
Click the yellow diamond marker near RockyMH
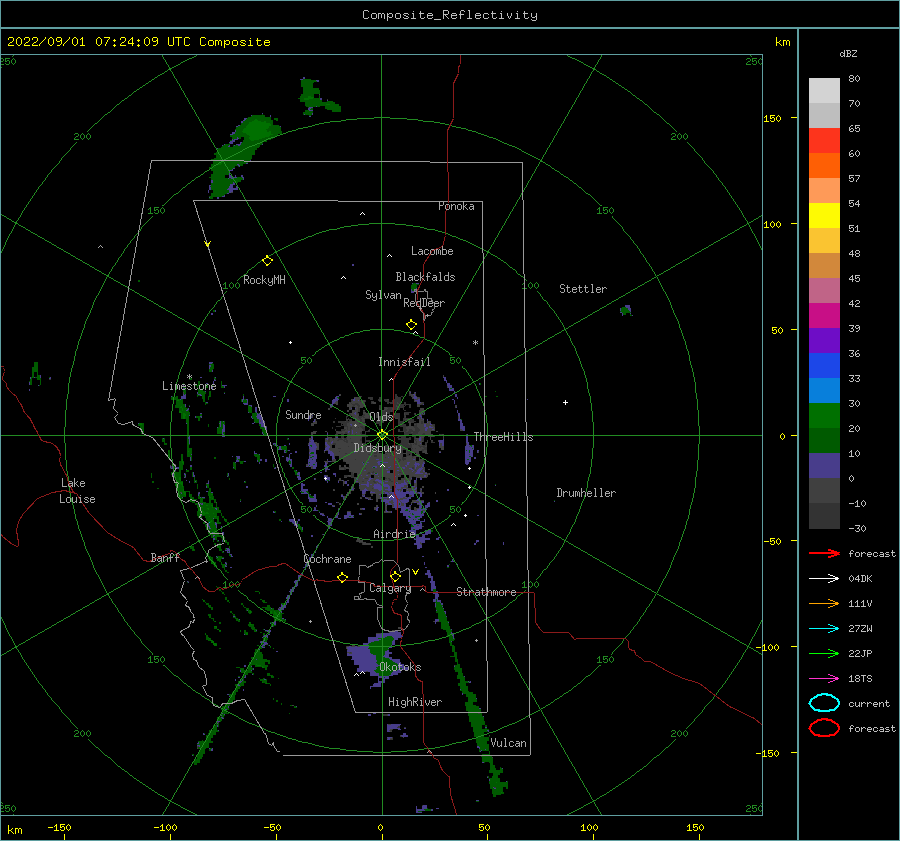[x=267, y=261]
